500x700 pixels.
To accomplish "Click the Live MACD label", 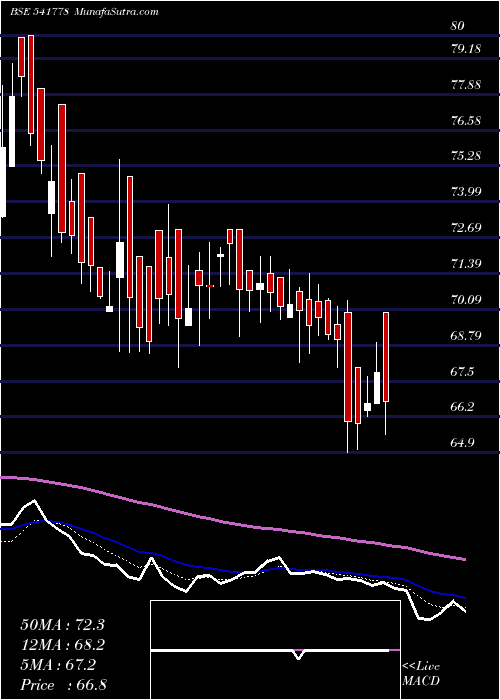I will (x=421, y=673).
